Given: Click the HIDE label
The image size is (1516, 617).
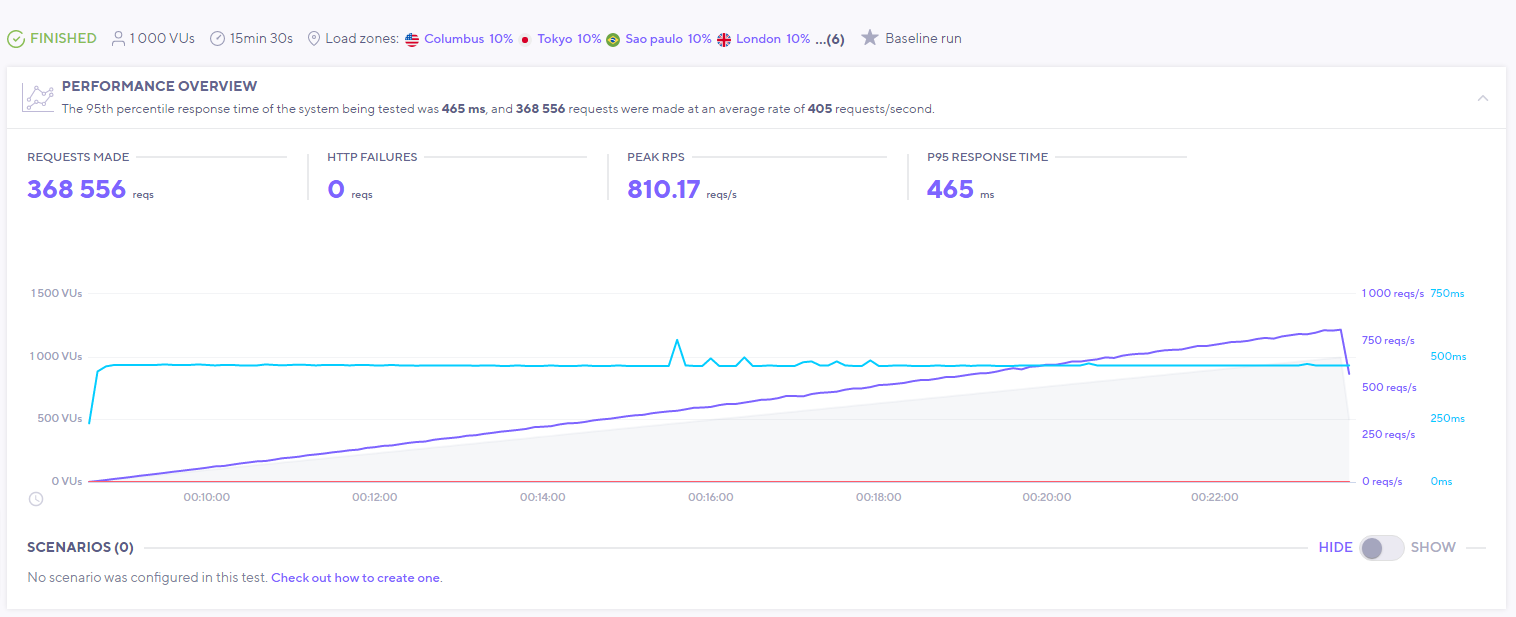Looking at the screenshot, I should (1335, 548).
